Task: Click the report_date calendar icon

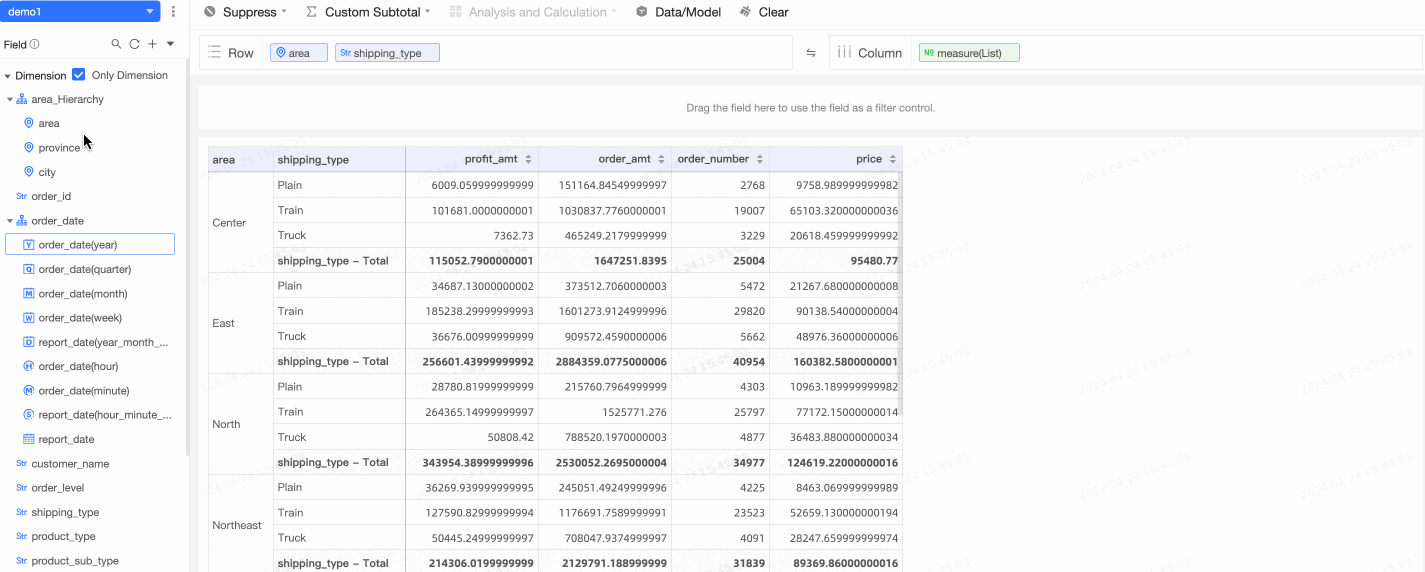Action: pyautogui.click(x=29, y=439)
